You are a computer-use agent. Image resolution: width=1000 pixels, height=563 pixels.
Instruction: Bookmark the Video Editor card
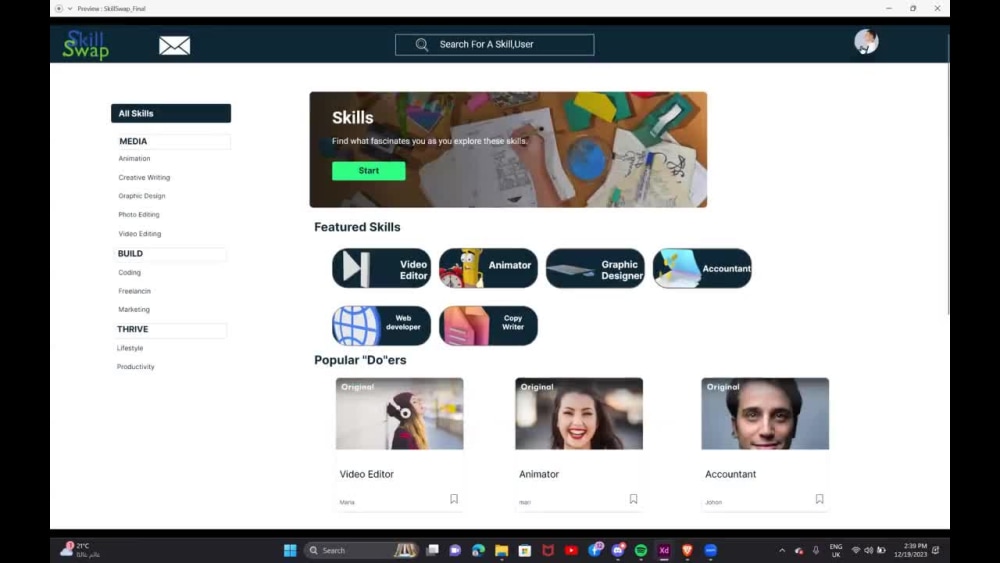point(453,499)
